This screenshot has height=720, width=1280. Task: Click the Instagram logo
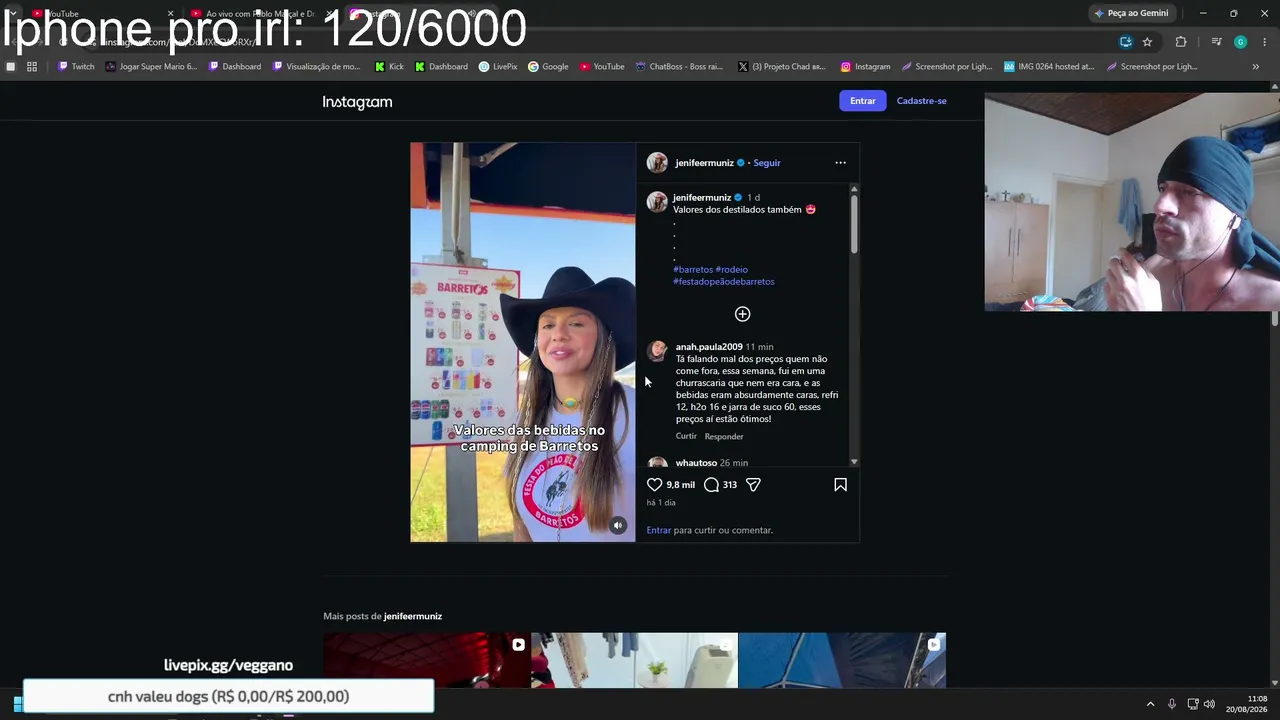pos(357,102)
